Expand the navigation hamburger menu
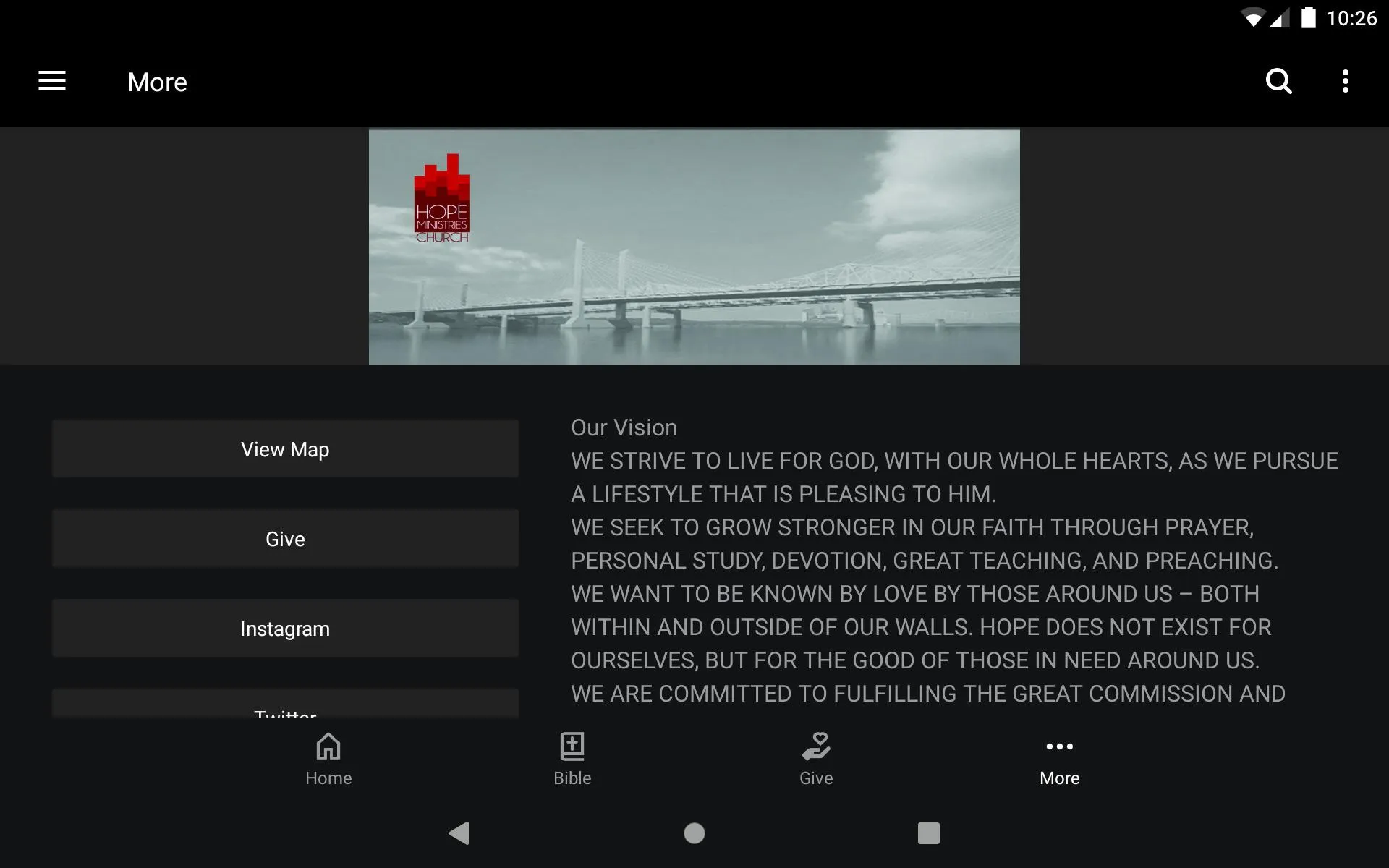 pyautogui.click(x=52, y=81)
